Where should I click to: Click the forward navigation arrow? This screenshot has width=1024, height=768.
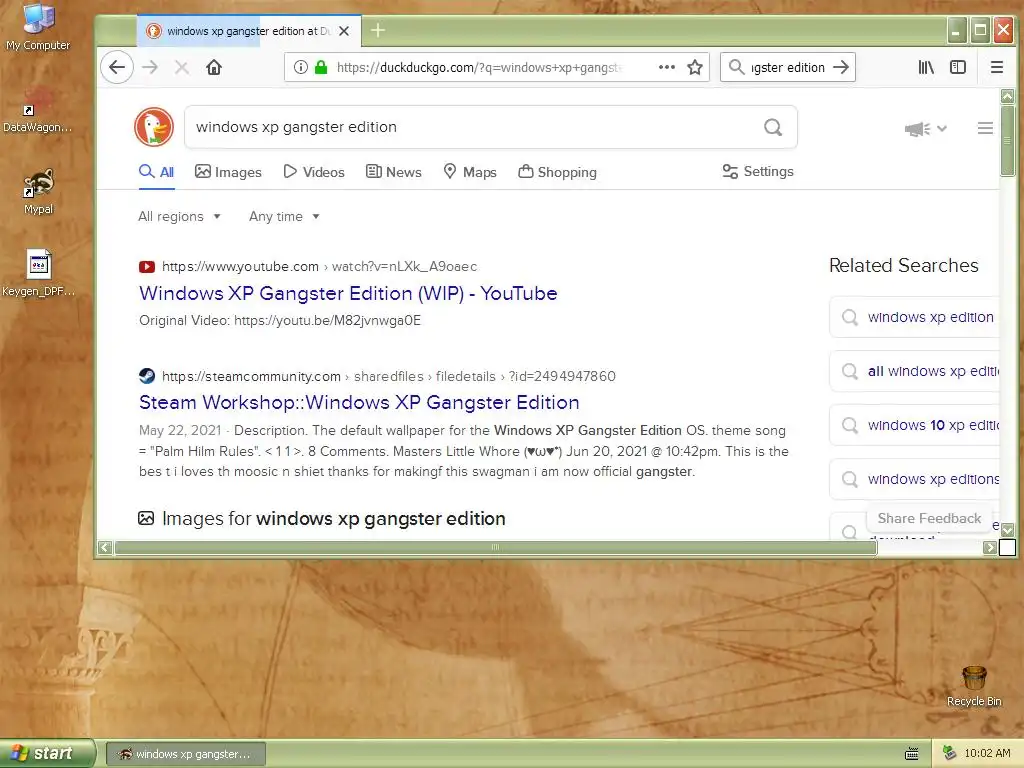tap(150, 67)
